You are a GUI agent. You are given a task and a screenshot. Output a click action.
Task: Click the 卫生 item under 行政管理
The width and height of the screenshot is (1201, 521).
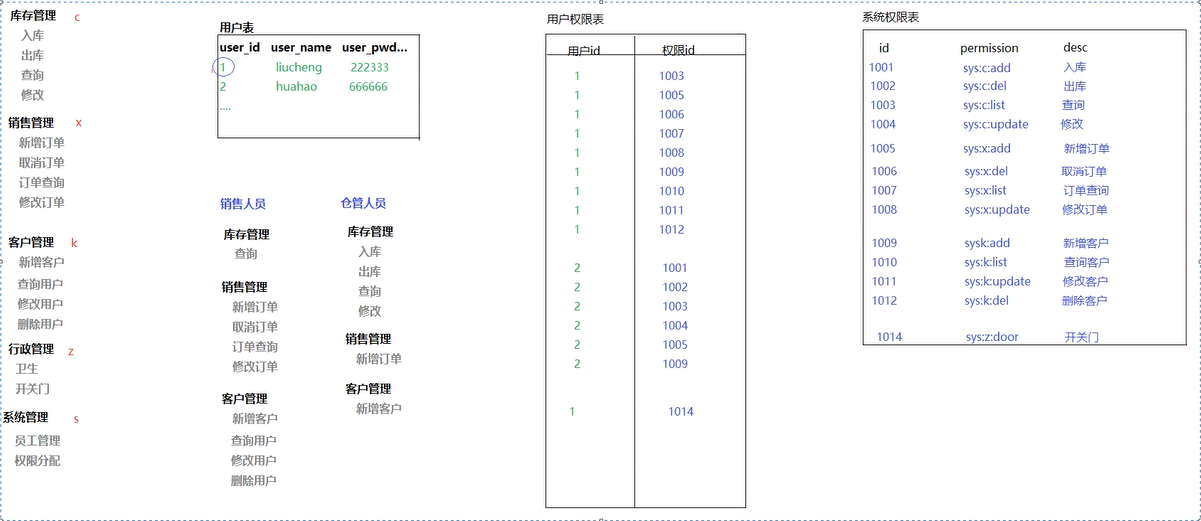coord(27,369)
